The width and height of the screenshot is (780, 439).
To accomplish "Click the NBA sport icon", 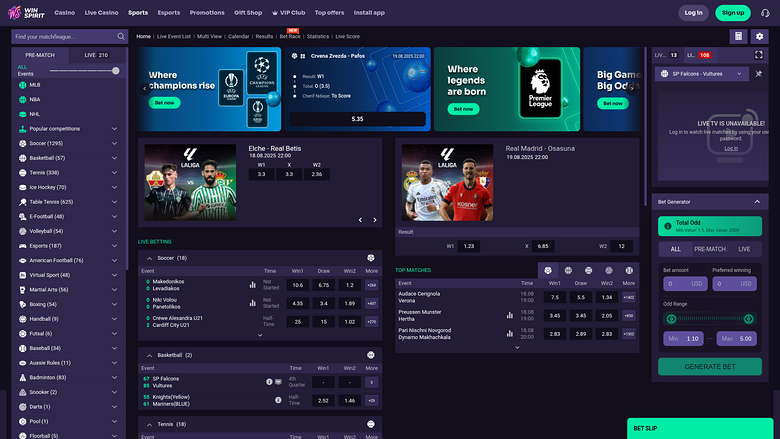I will (22, 99).
